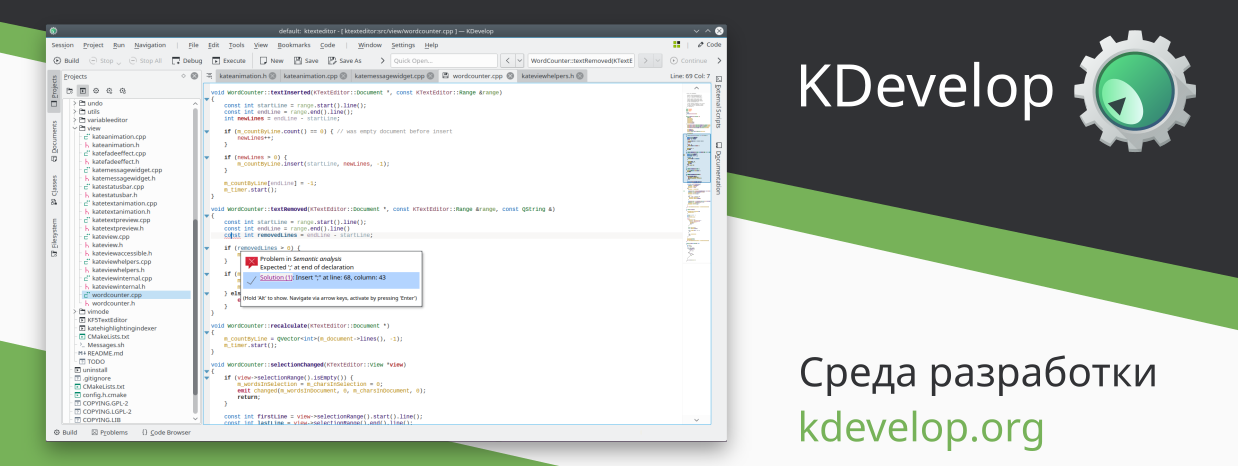
Task: Expand the vimode folder
Action: pos(75,311)
